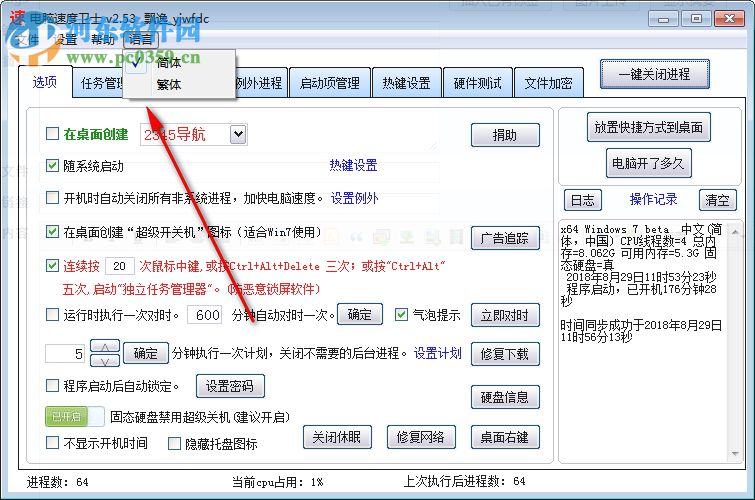This screenshot has height=500, width=755.
Task: Toggle the 已开启 SSD super shutdown switch
Action: pyautogui.click(x=75, y=417)
